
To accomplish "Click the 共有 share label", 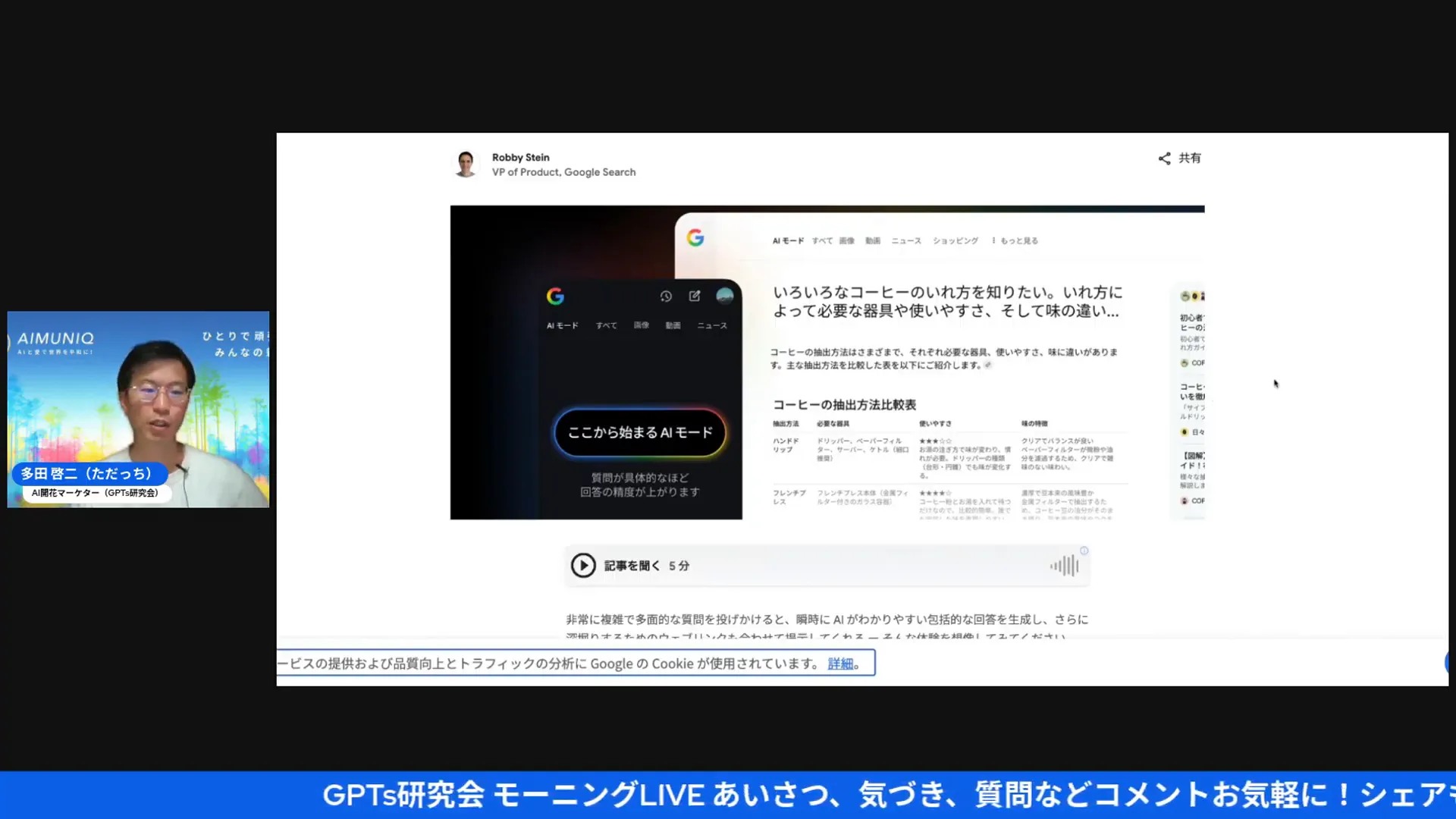I will (x=1190, y=158).
